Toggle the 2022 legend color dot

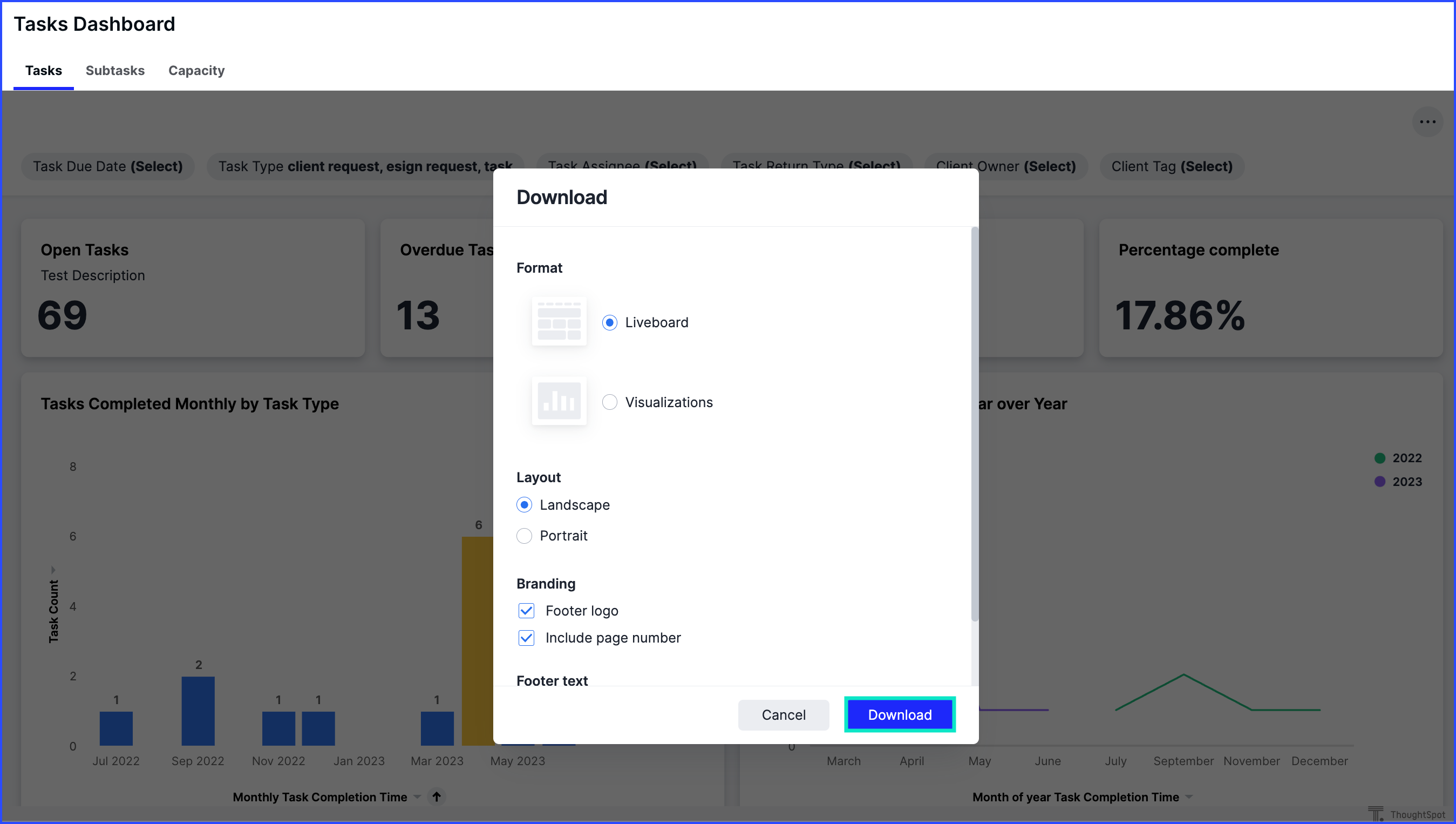[x=1380, y=458]
